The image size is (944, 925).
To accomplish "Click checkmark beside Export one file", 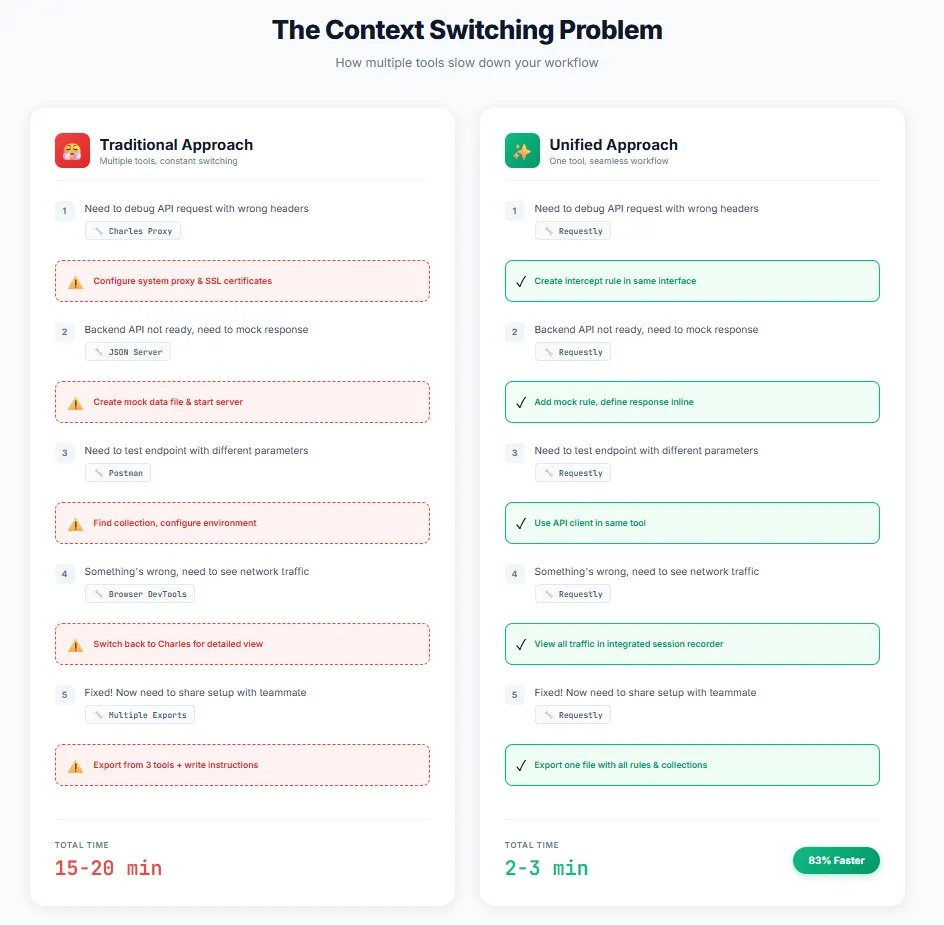I will 520,766.
